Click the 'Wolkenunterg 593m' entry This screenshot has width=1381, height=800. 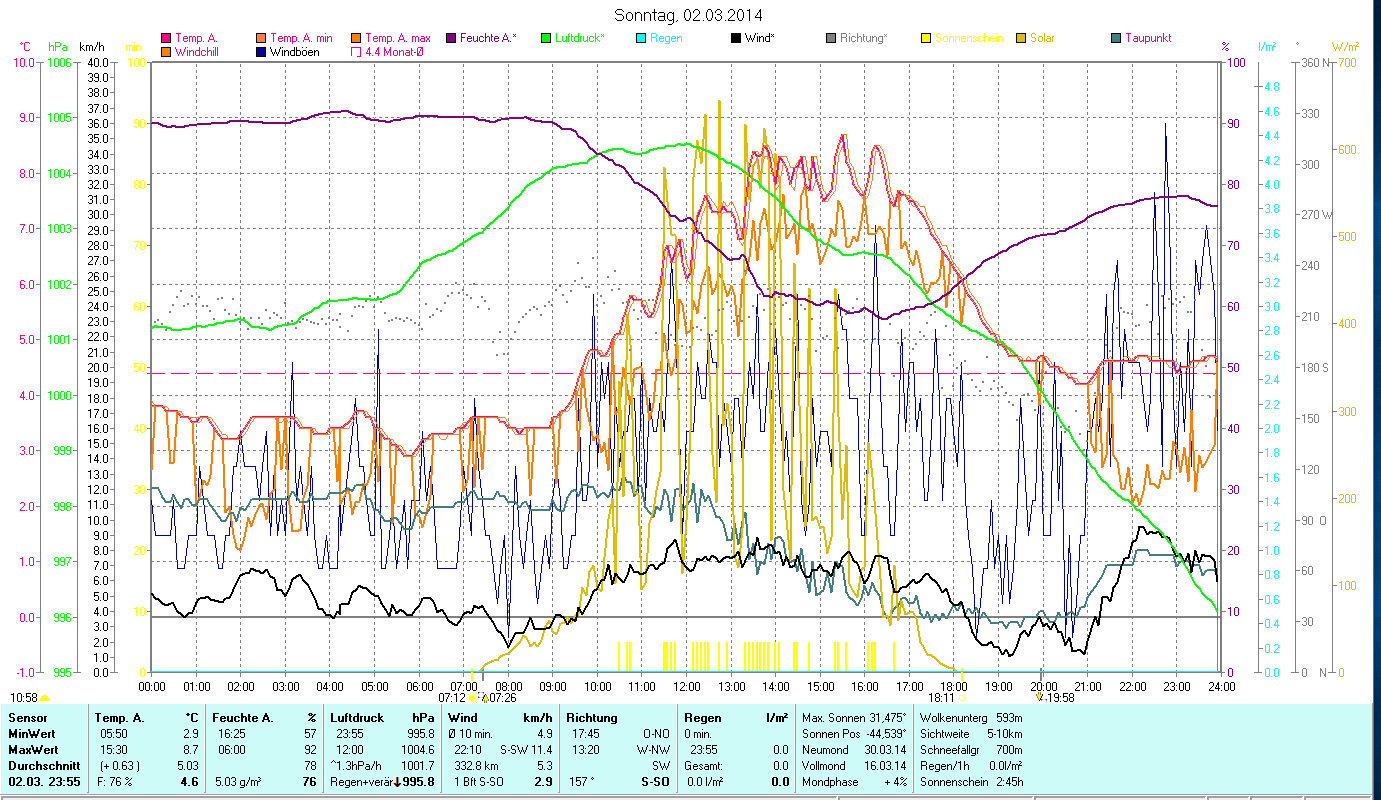[970, 718]
